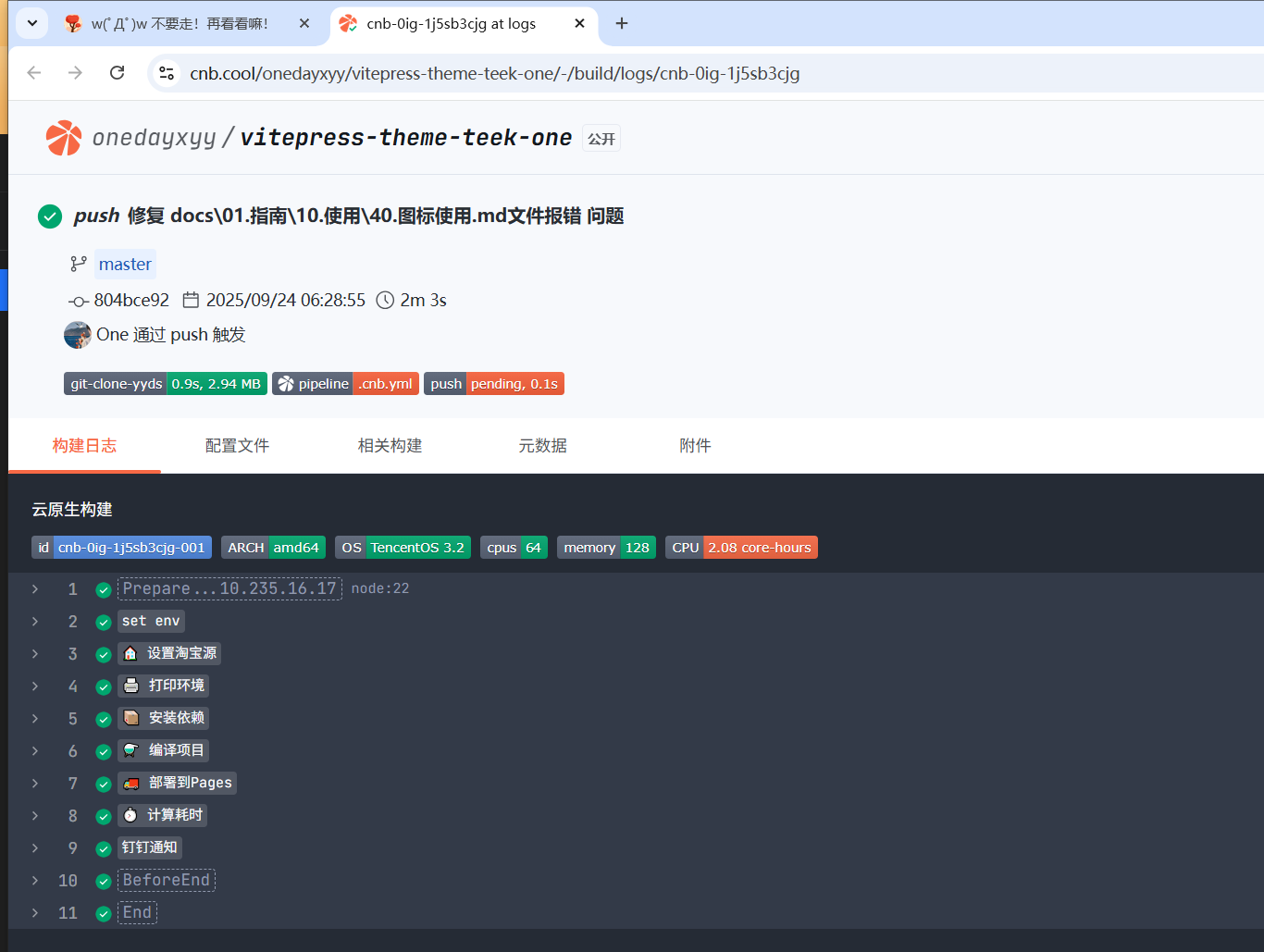The image size is (1264, 952).
Task: Open the vitepress-theme-teek-one repository link
Action: [x=405, y=138]
